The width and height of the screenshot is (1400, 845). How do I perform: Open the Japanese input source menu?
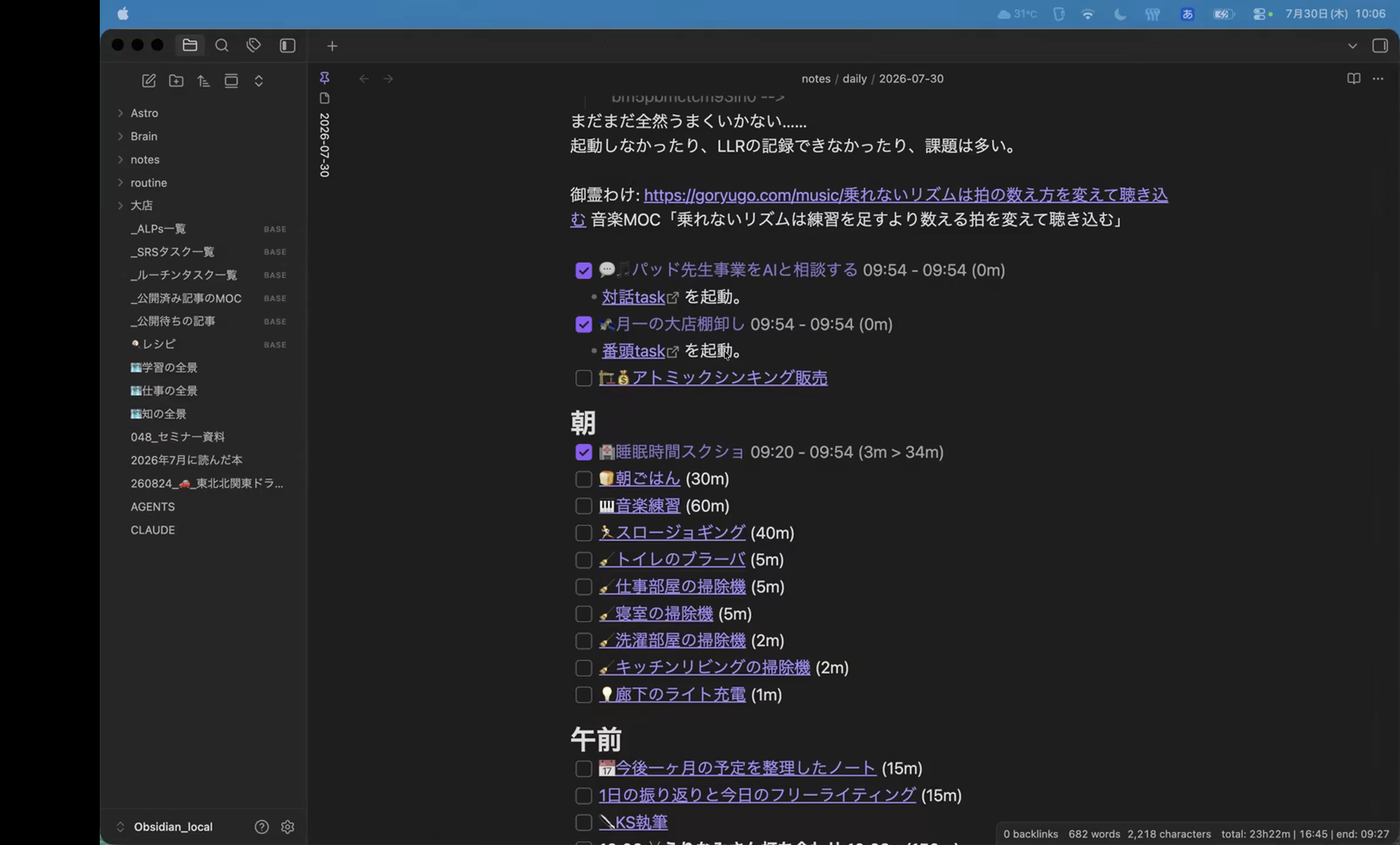coord(1187,14)
